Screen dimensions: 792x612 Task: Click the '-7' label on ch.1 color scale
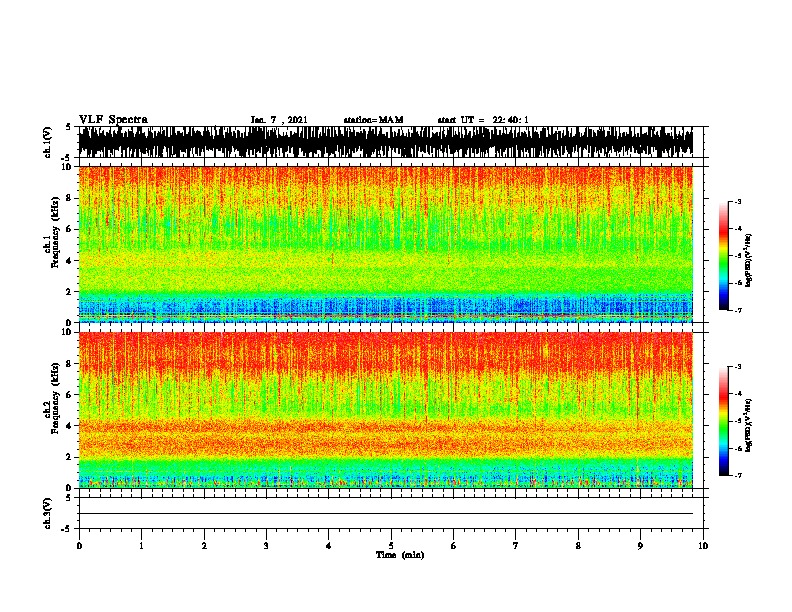click(738, 310)
